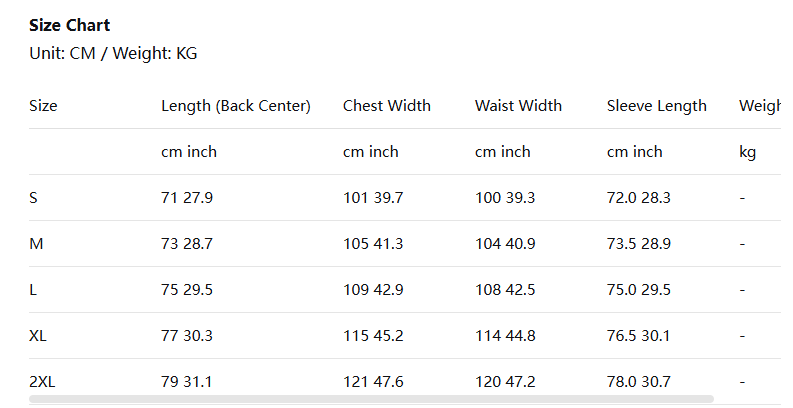Select the 2XL size row label
Viewport: 793px width, 408px height.
tap(43, 382)
